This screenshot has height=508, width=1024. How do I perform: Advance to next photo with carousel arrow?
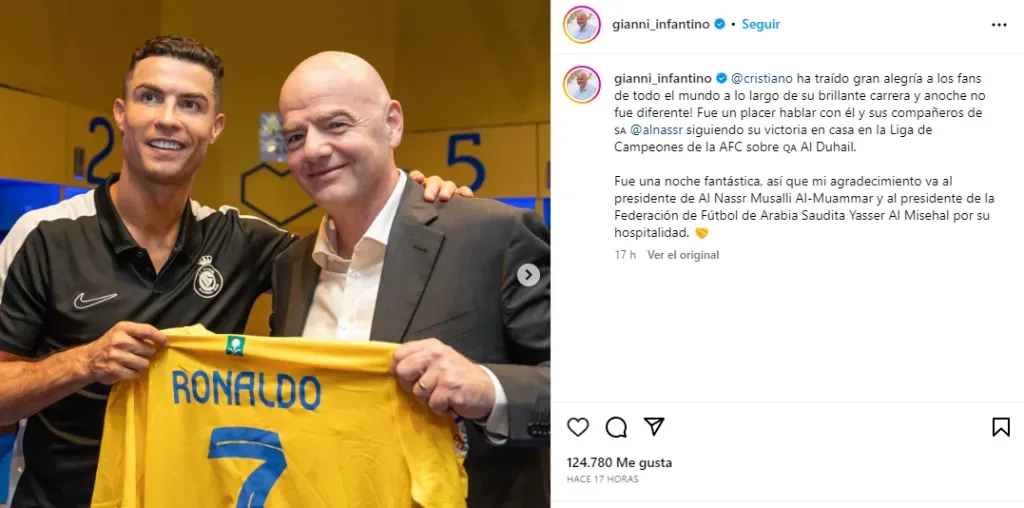point(528,275)
